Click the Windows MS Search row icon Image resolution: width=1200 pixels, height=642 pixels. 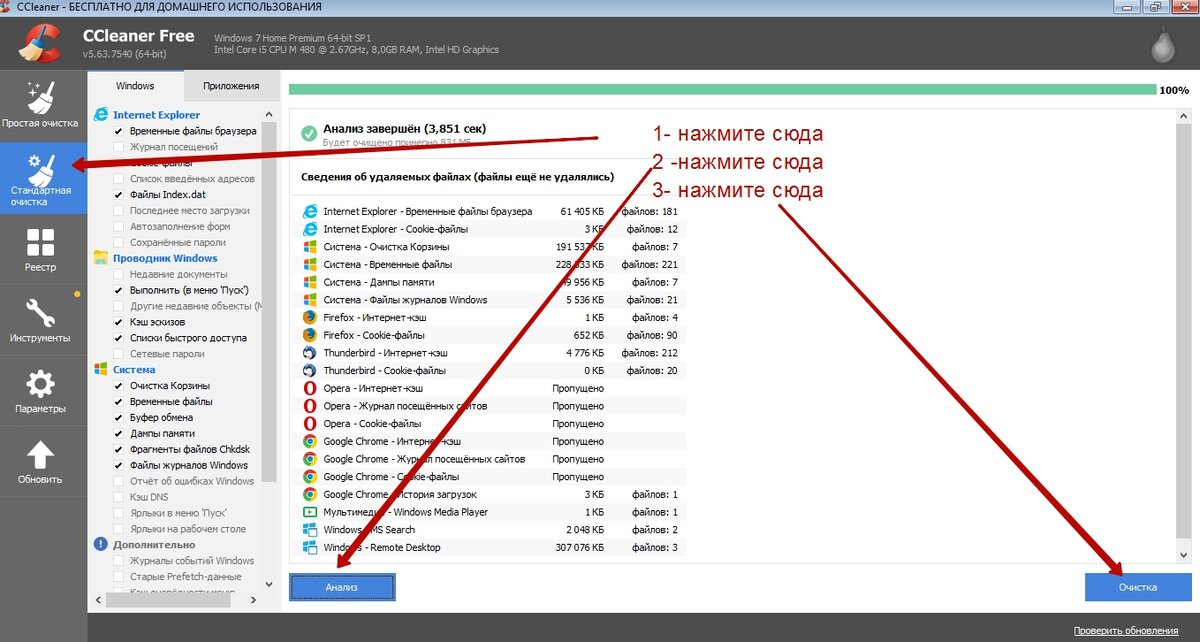[309, 530]
